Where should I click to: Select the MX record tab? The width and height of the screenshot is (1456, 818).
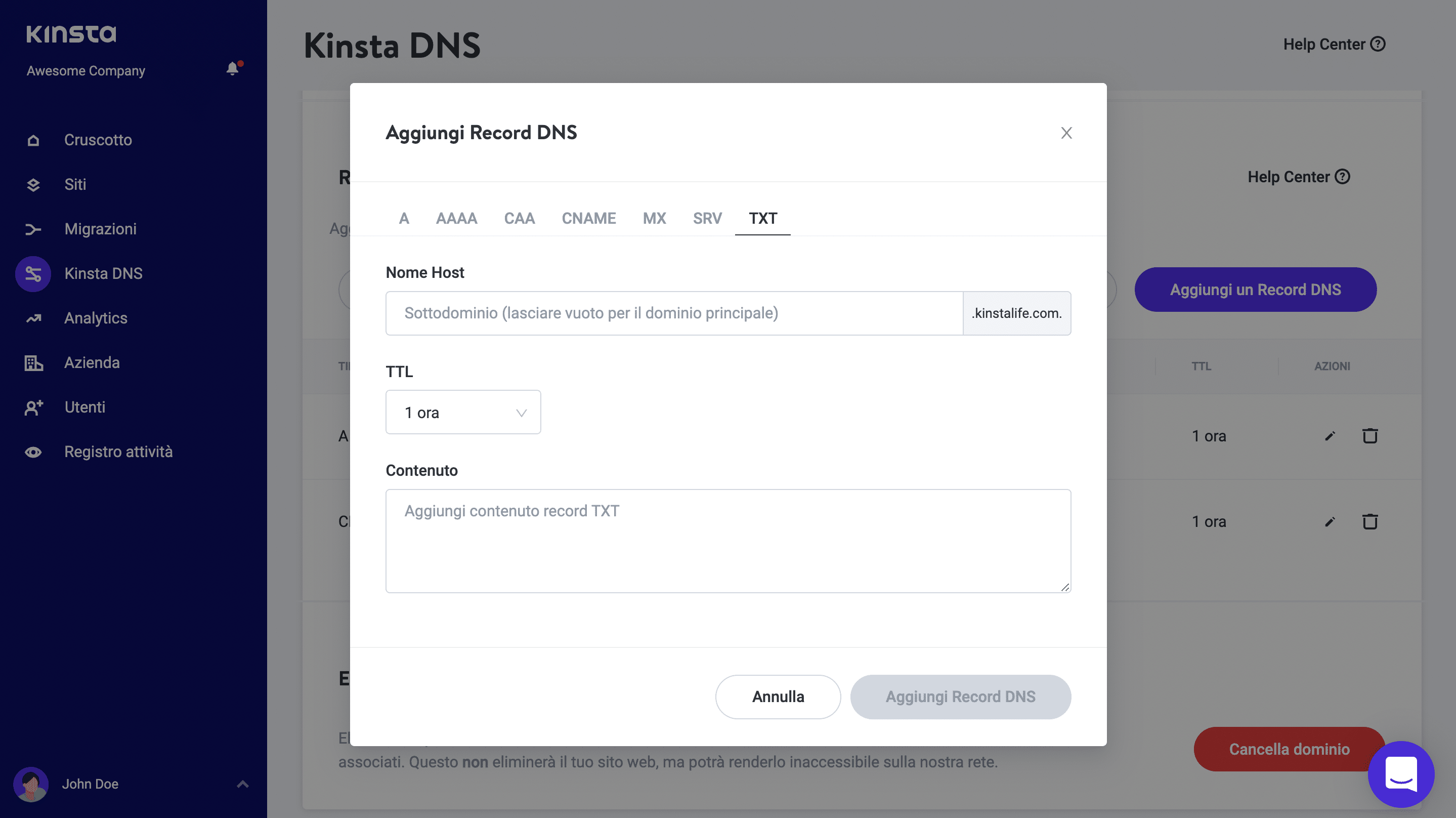click(654, 218)
